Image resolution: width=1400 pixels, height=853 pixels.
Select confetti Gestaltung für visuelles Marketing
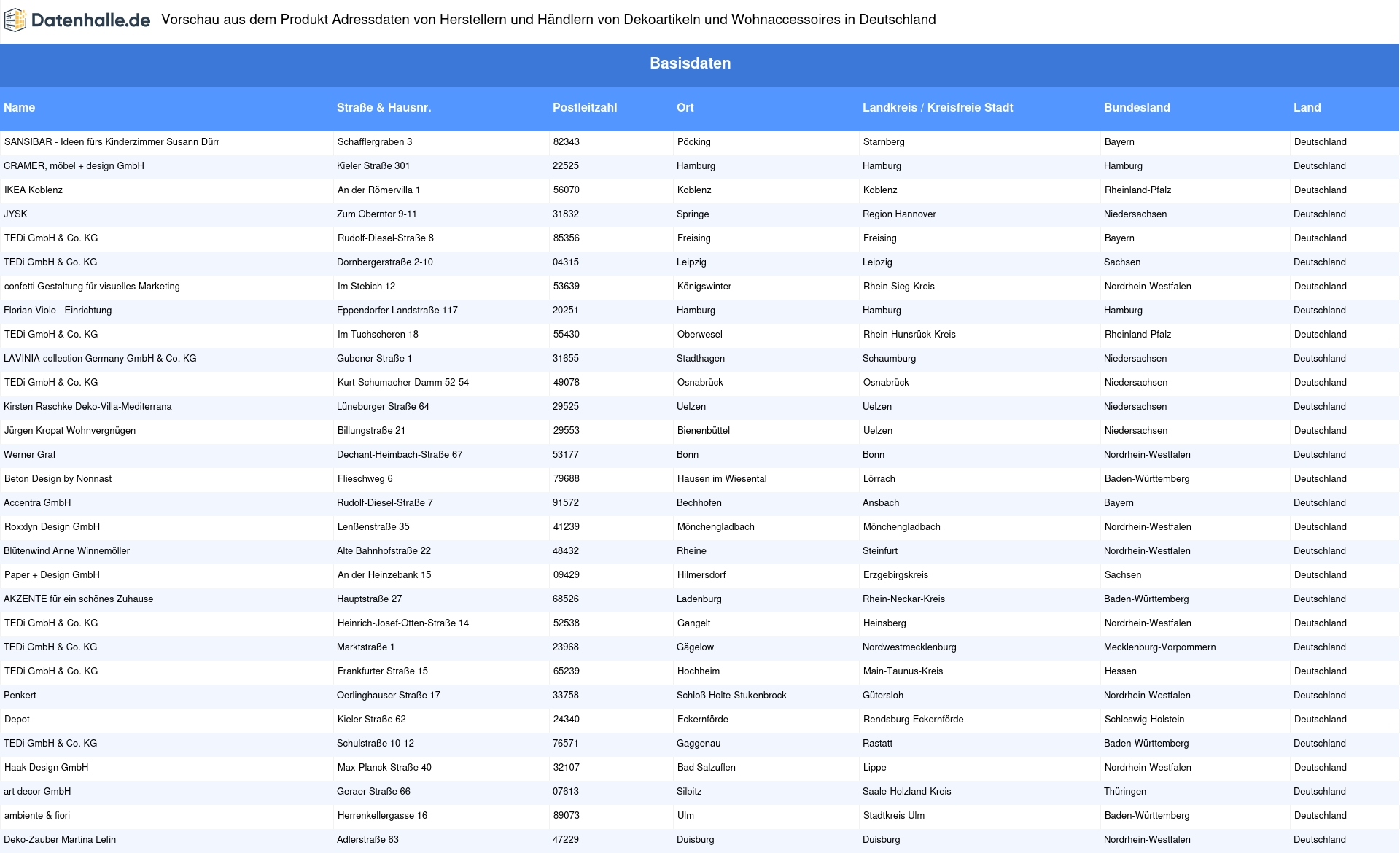[x=92, y=286]
